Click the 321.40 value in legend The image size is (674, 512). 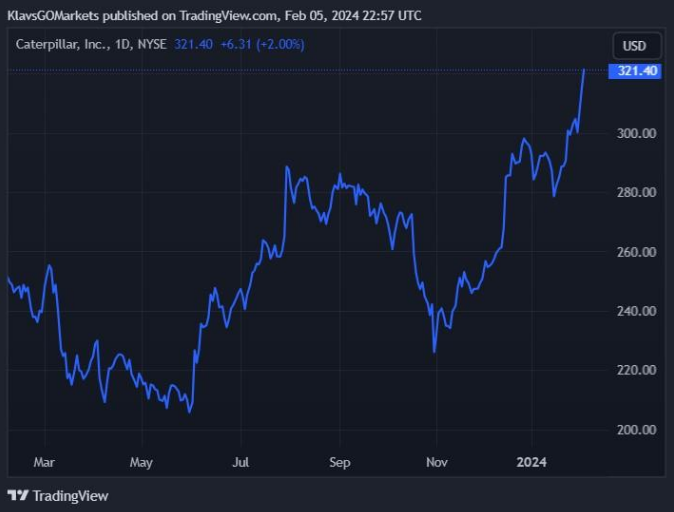pyautogui.click(x=193, y=44)
